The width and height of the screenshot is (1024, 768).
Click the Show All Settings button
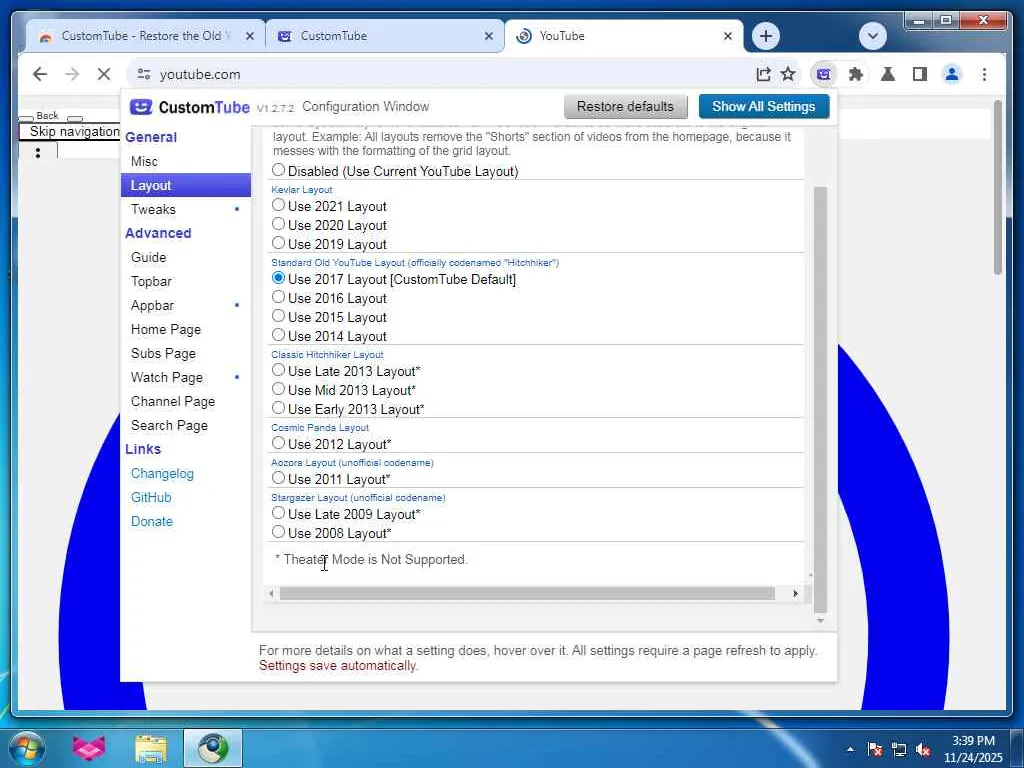pyautogui.click(x=763, y=106)
